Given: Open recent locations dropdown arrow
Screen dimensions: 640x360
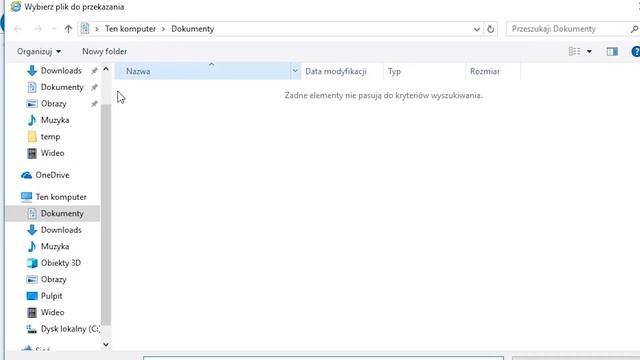Looking at the screenshot, I should [53, 29].
